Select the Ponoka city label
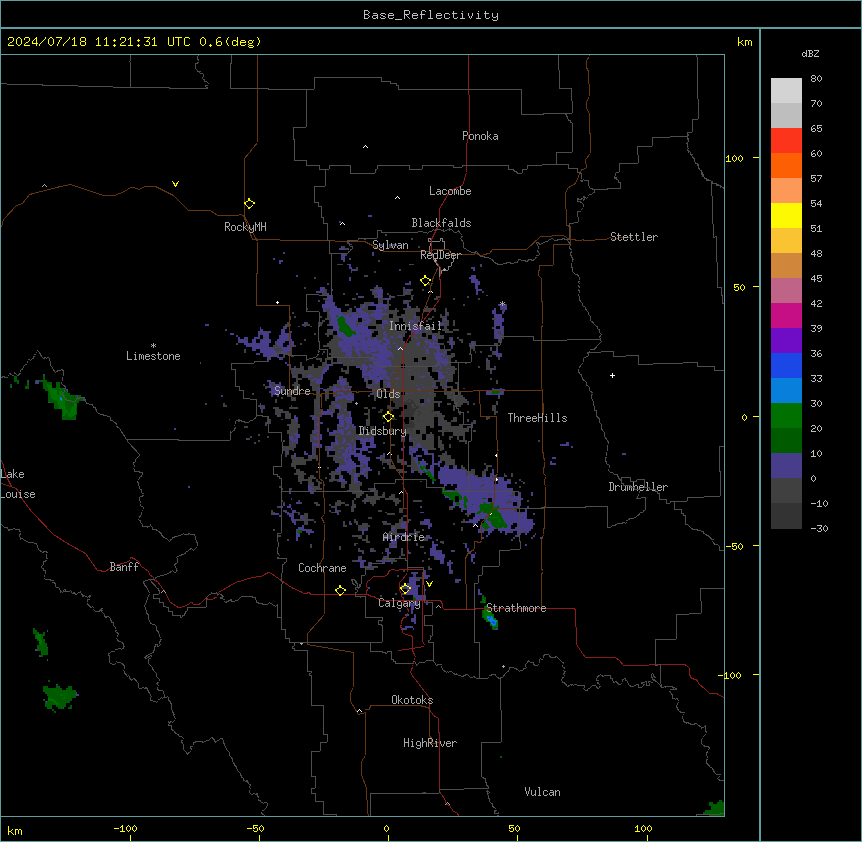The image size is (862, 842). [480, 136]
